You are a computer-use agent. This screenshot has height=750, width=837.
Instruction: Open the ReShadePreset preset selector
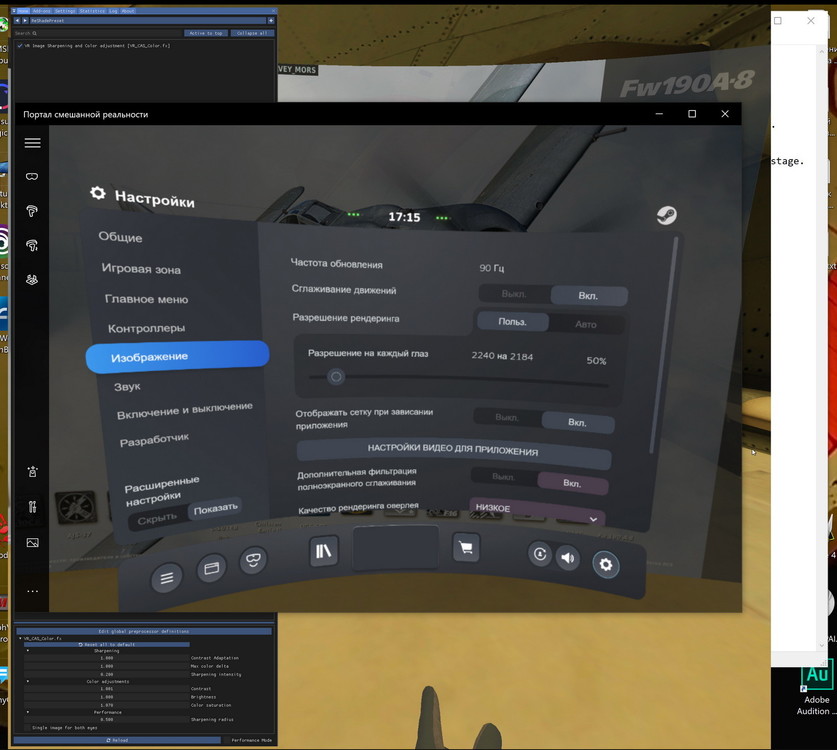tap(148, 20)
